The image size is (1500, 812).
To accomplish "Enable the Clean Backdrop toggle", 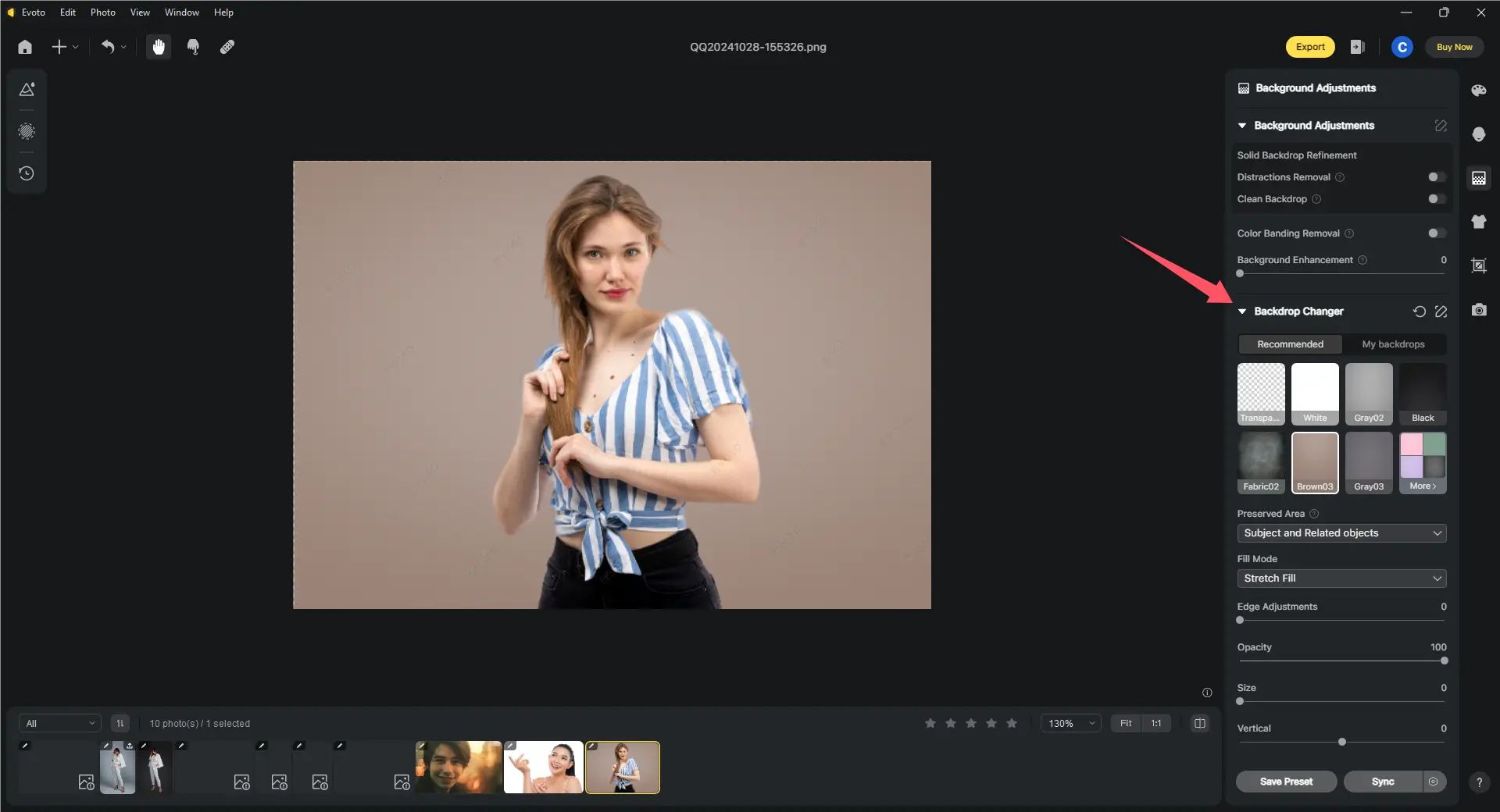I will coord(1434,199).
